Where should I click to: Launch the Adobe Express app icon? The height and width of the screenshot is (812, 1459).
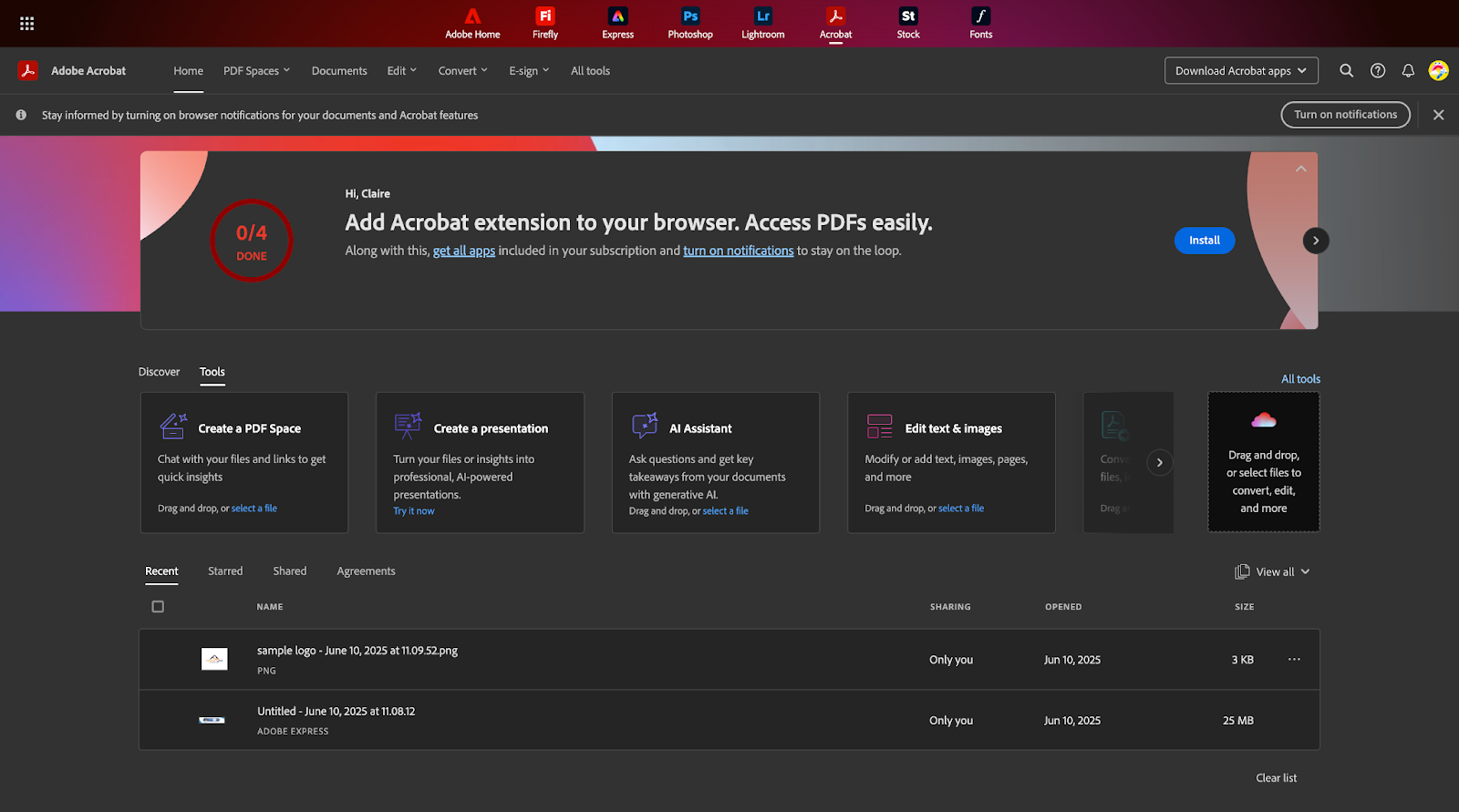617,24
